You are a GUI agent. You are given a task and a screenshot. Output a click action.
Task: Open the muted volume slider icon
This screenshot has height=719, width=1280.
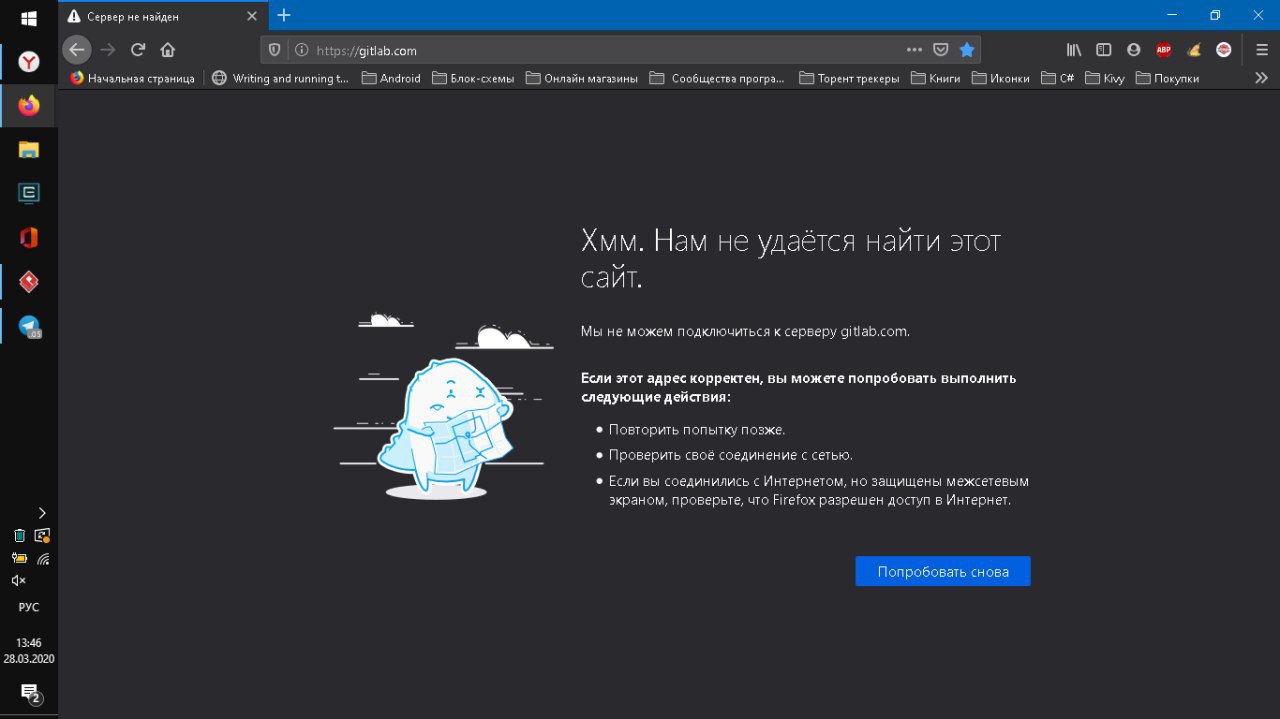point(18,581)
